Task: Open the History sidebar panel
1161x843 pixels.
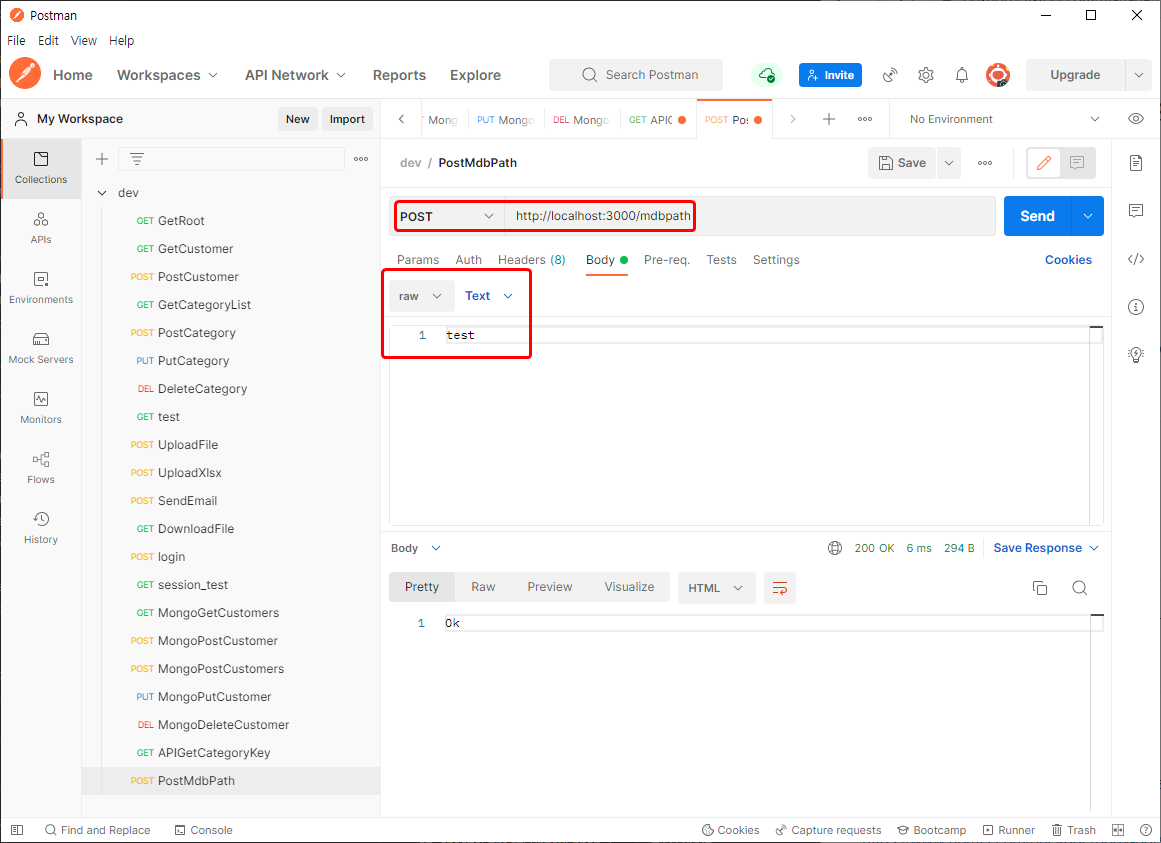Action: tap(41, 528)
